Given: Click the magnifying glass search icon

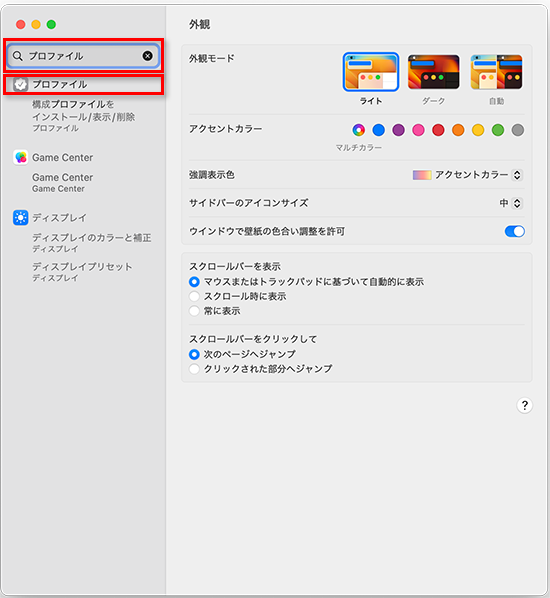Looking at the screenshot, I should click(18, 56).
